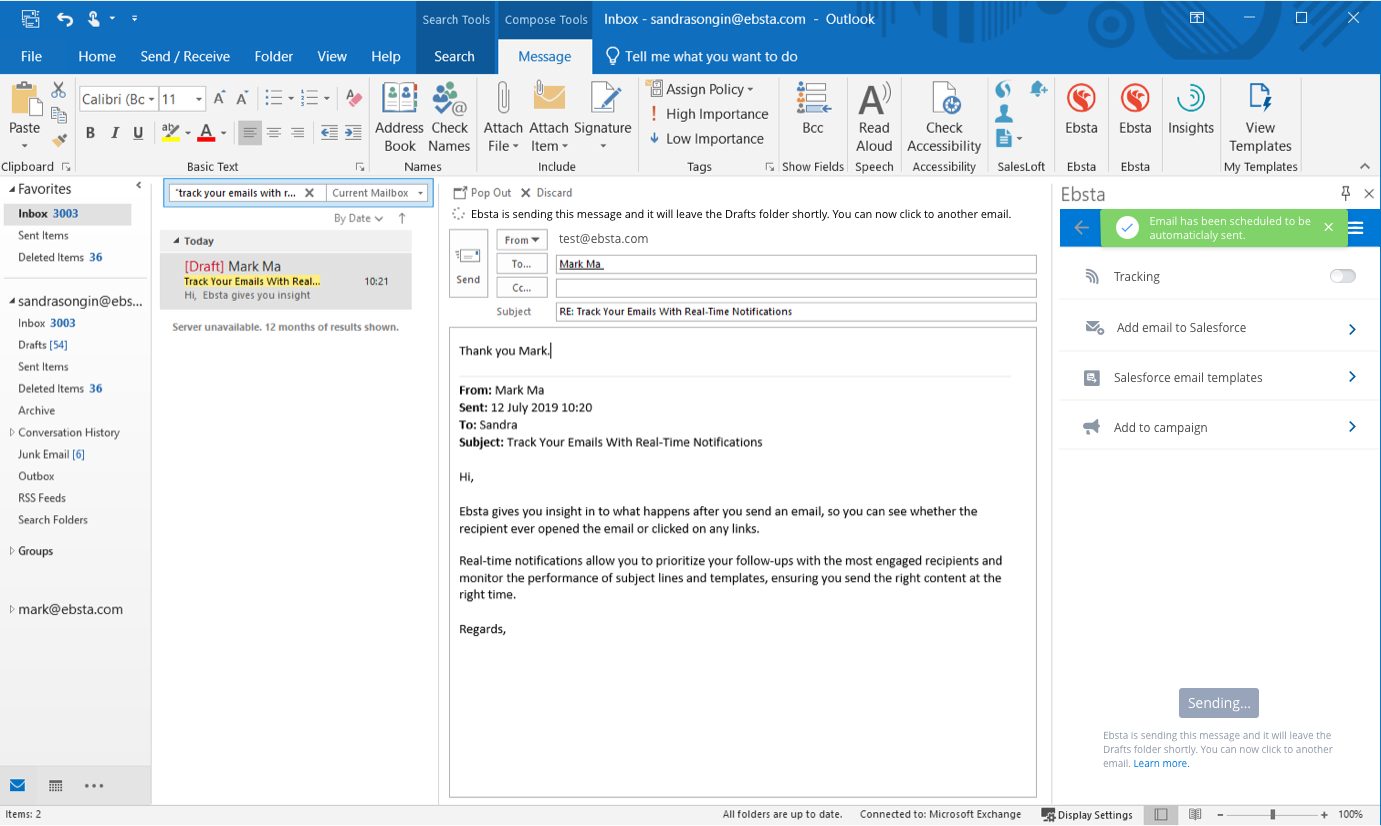The image size is (1381, 826).
Task: Toggle bold text formatting
Action: (90, 133)
